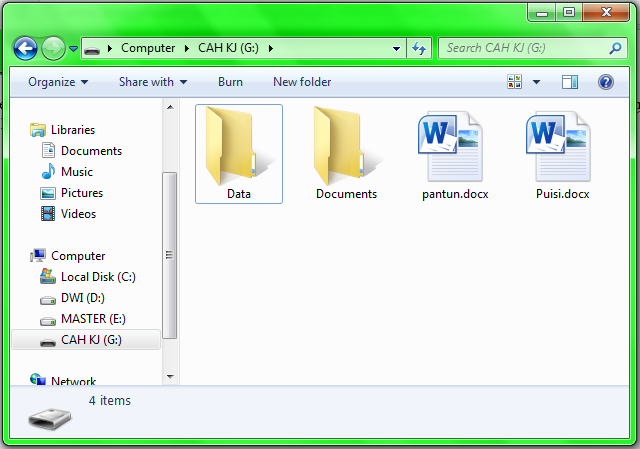Change view with the views icon
This screenshot has height=449, width=640.
pyautogui.click(x=514, y=82)
